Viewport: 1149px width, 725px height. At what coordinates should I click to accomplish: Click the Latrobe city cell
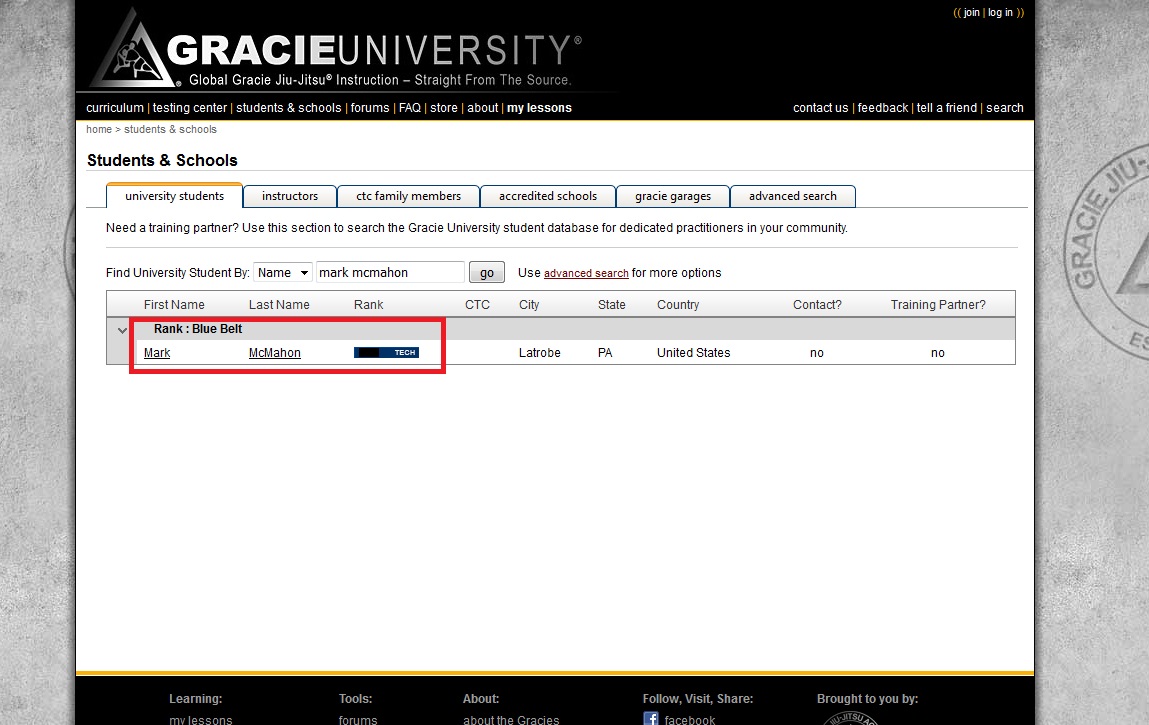pyautogui.click(x=540, y=353)
